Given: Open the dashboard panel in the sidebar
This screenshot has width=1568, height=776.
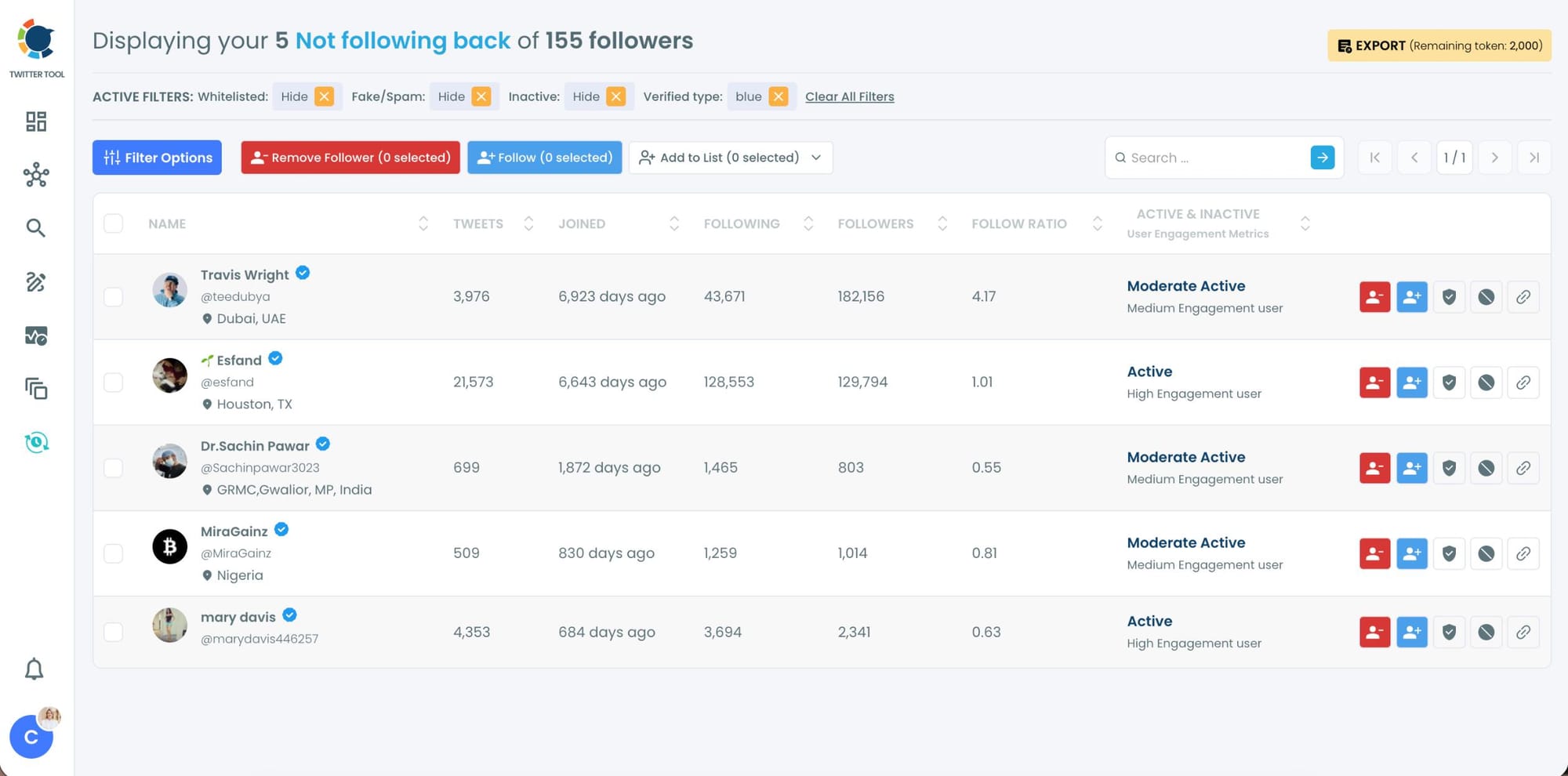Looking at the screenshot, I should tap(35, 121).
